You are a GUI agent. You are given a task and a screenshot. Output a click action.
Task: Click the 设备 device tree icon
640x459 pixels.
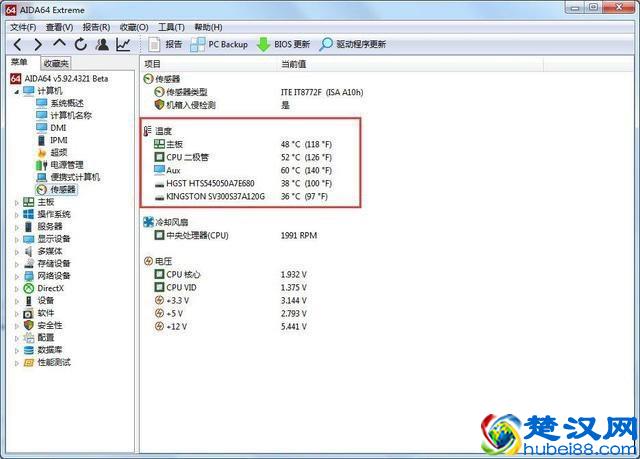[29, 301]
